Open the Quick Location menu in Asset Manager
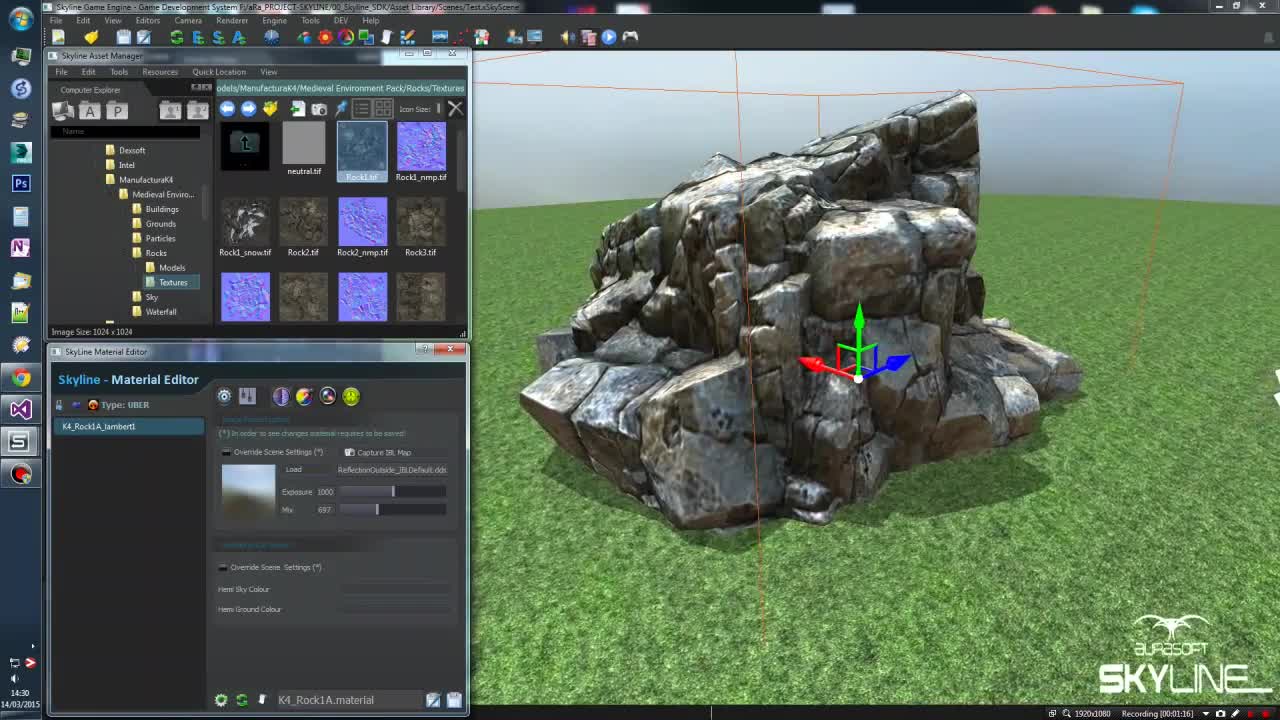Viewport: 1280px width, 720px height. (218, 71)
